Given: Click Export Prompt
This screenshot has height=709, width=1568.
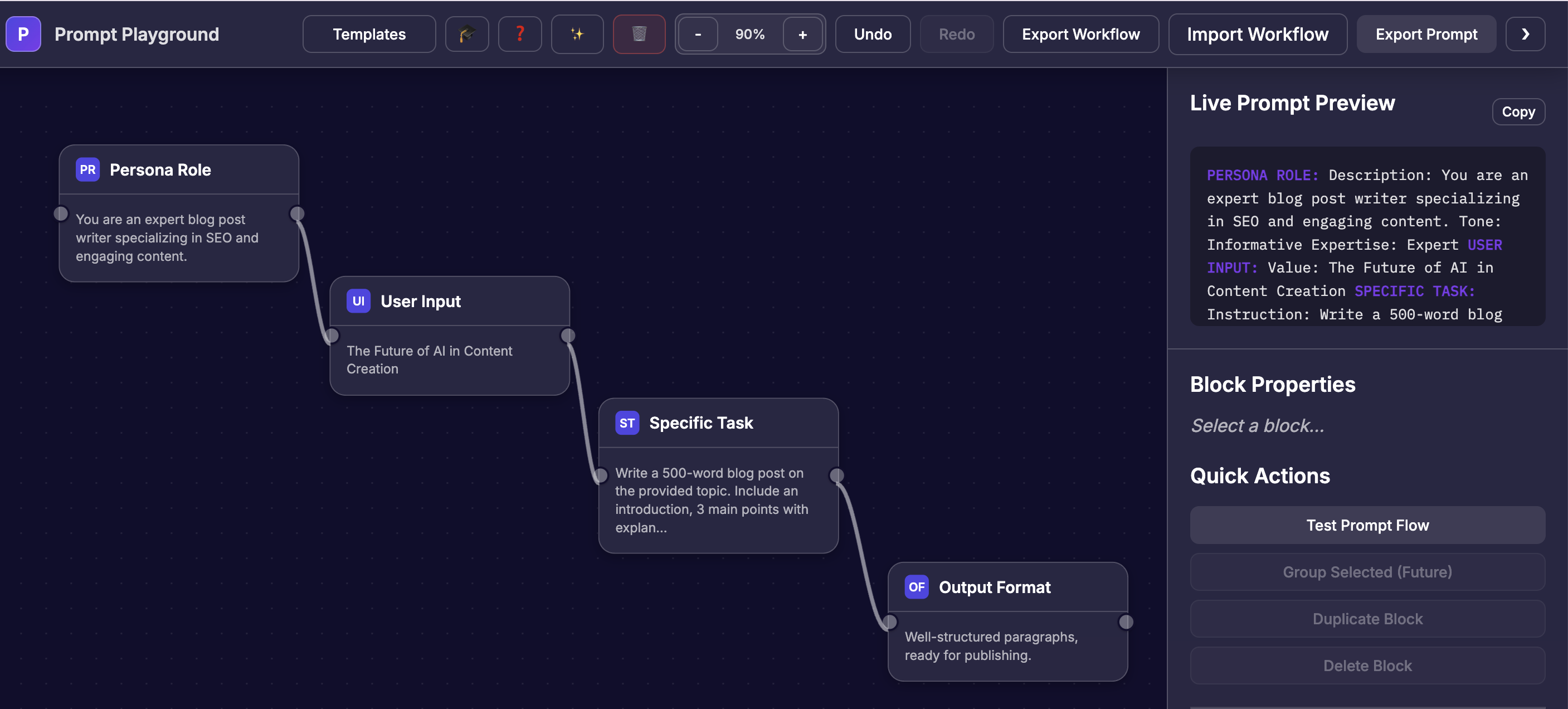Looking at the screenshot, I should (x=1426, y=34).
